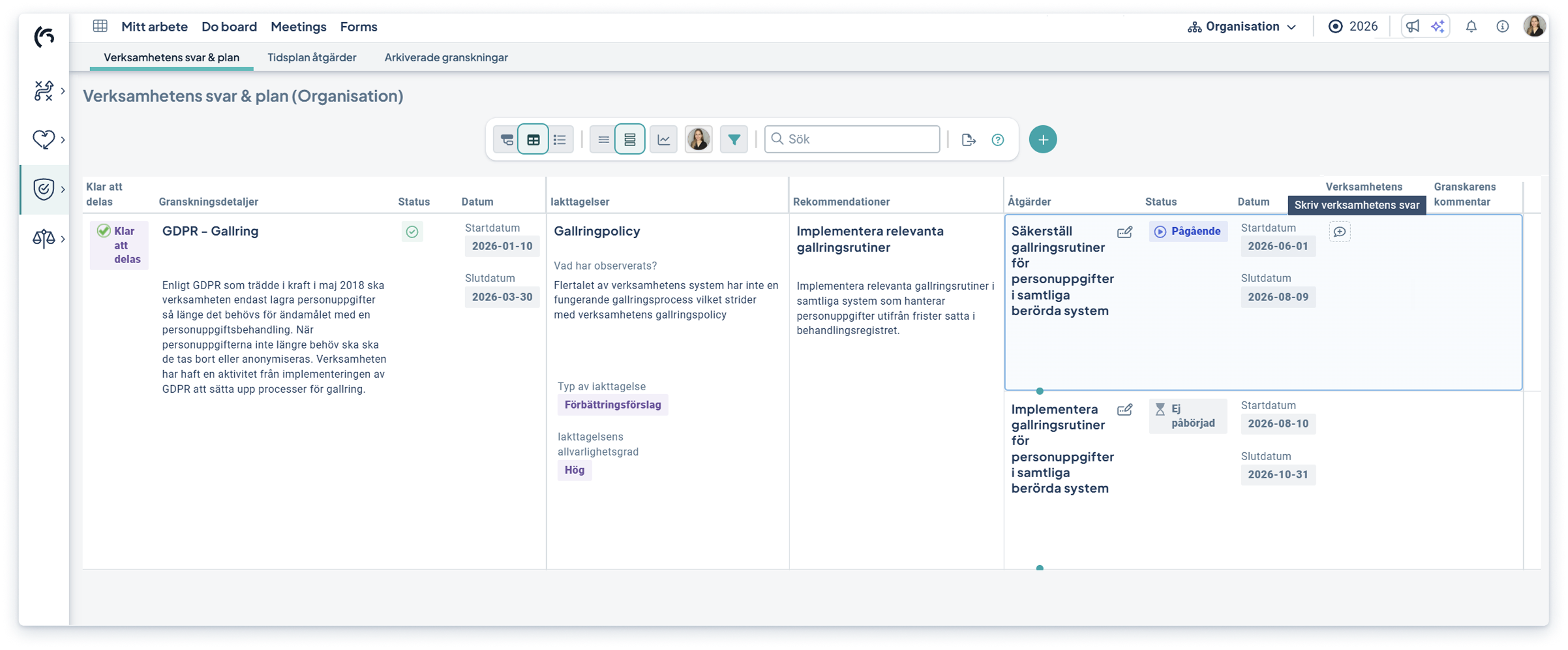Open the user profile avatar in top bar

tap(1535, 26)
